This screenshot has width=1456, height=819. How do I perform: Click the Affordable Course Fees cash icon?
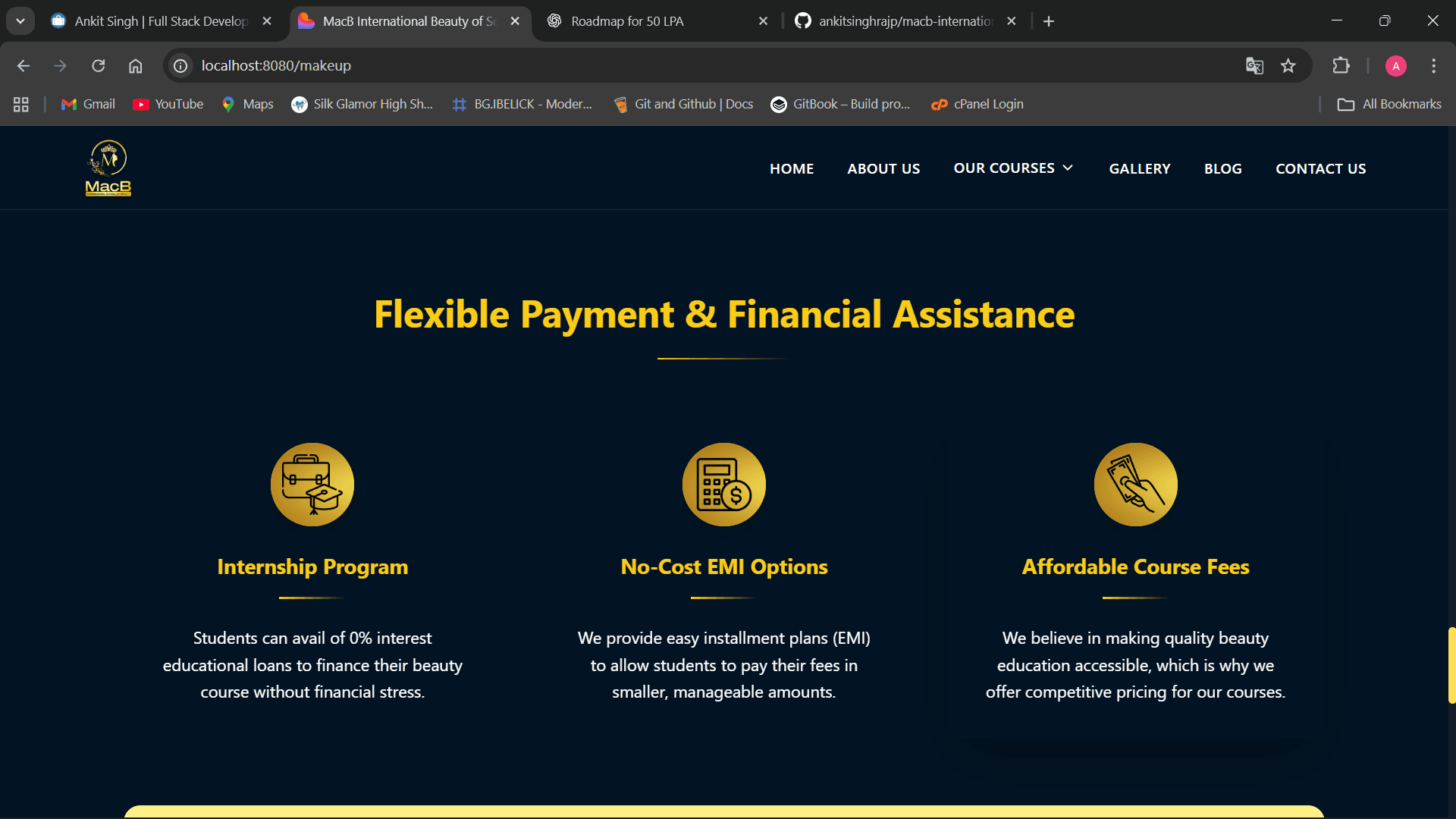click(x=1135, y=485)
